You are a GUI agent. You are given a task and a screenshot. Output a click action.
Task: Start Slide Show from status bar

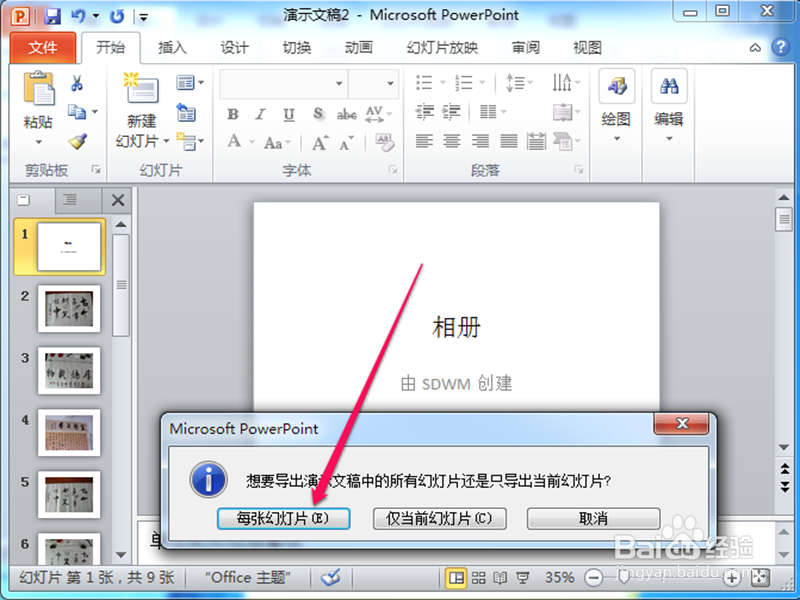pos(522,578)
